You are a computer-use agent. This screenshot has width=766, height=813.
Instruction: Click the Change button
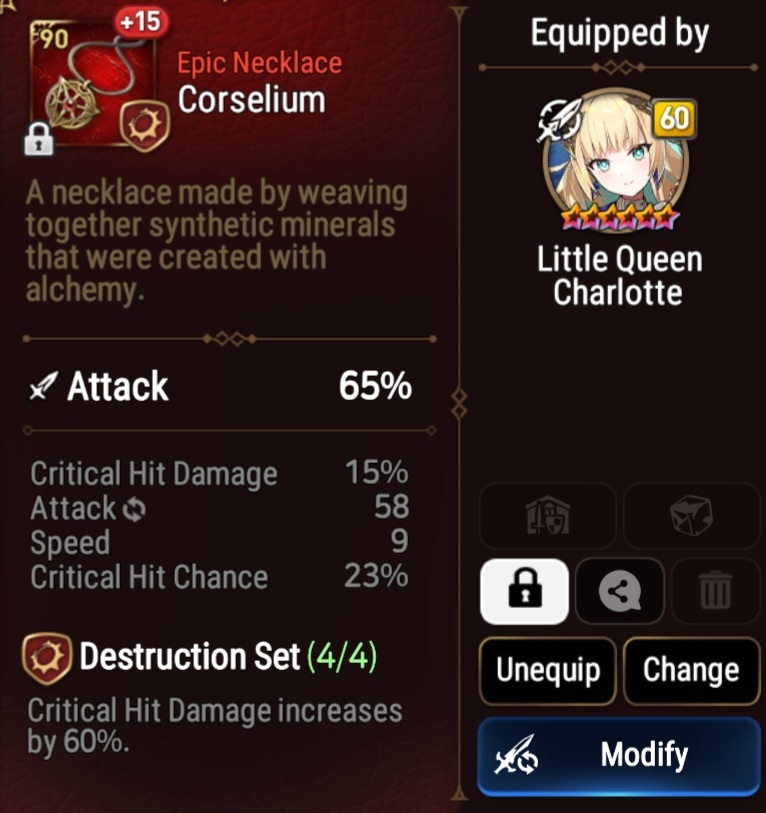click(x=691, y=671)
